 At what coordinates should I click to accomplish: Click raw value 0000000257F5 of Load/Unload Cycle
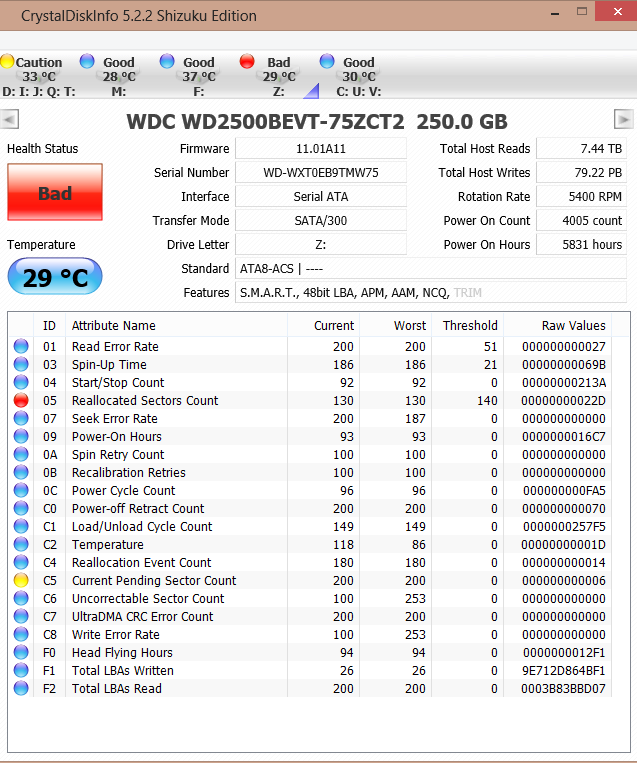[x=564, y=527]
